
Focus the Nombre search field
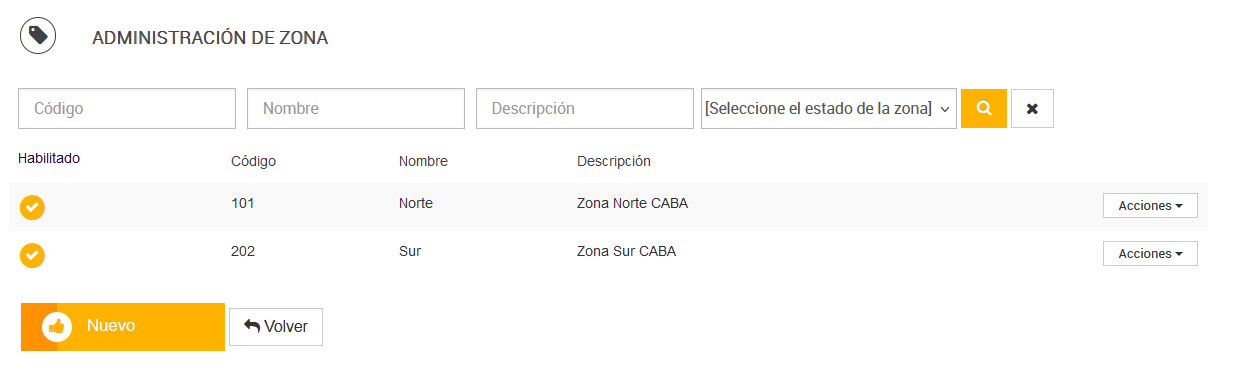point(356,108)
